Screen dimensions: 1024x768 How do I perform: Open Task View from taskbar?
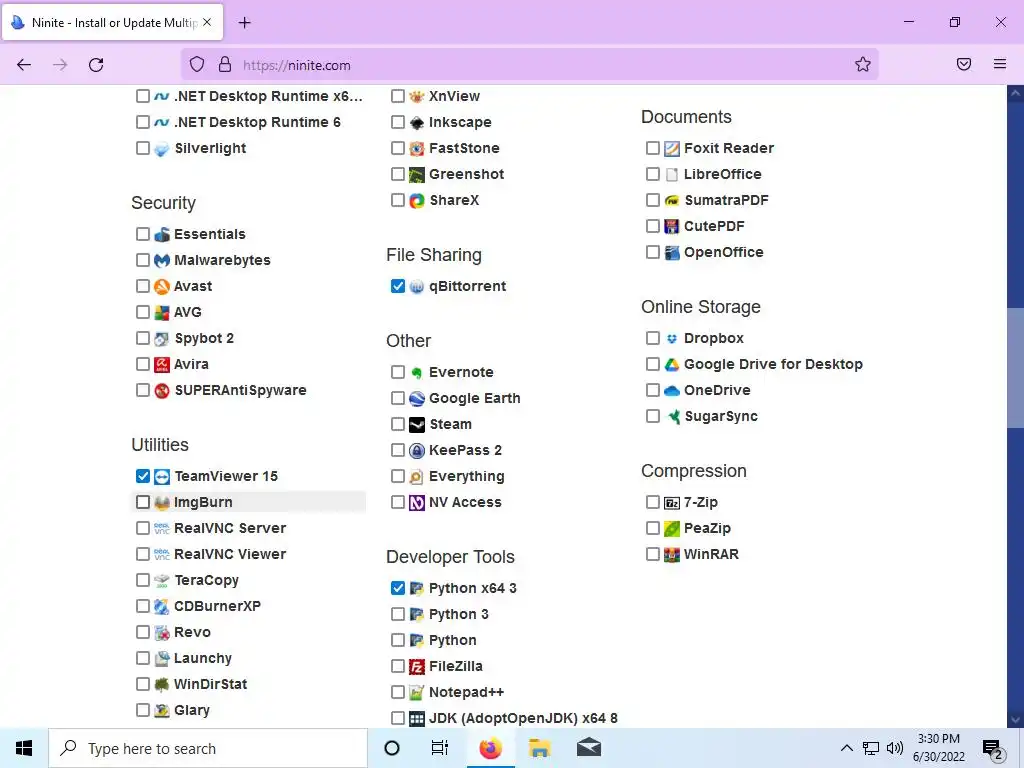click(x=440, y=748)
